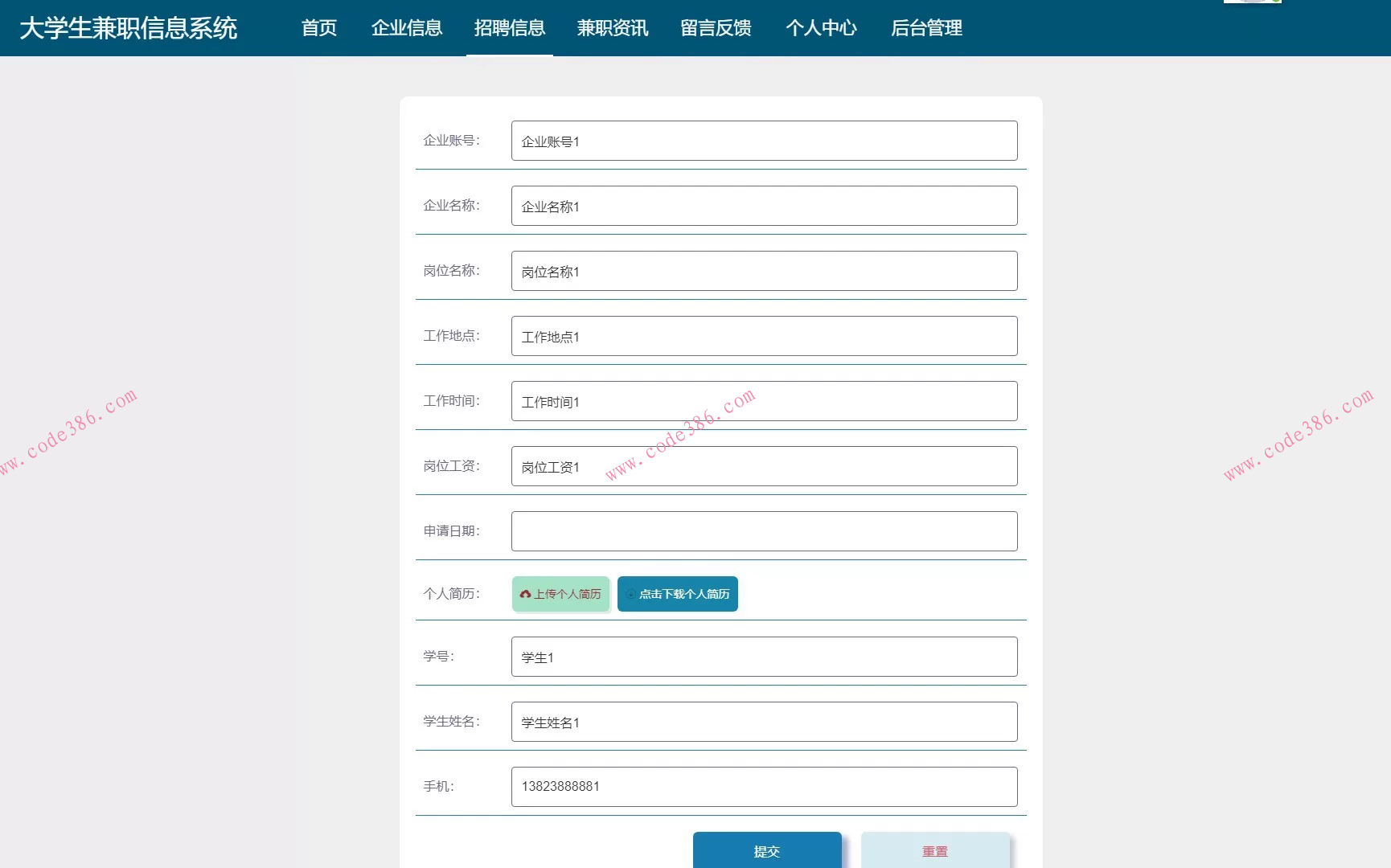Switch to the 企业信息 tab
This screenshot has width=1391, height=868.
[x=406, y=28]
